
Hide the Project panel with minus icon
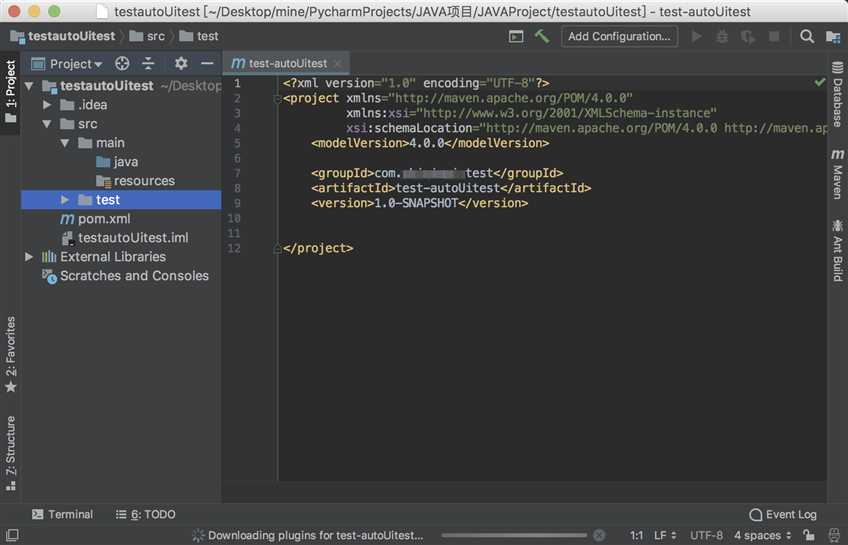coord(207,64)
